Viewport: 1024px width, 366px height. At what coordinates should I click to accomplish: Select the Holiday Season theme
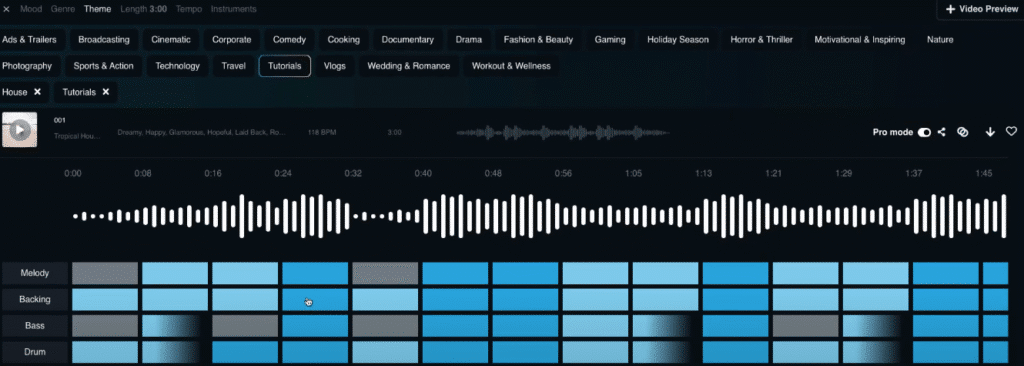(x=678, y=39)
